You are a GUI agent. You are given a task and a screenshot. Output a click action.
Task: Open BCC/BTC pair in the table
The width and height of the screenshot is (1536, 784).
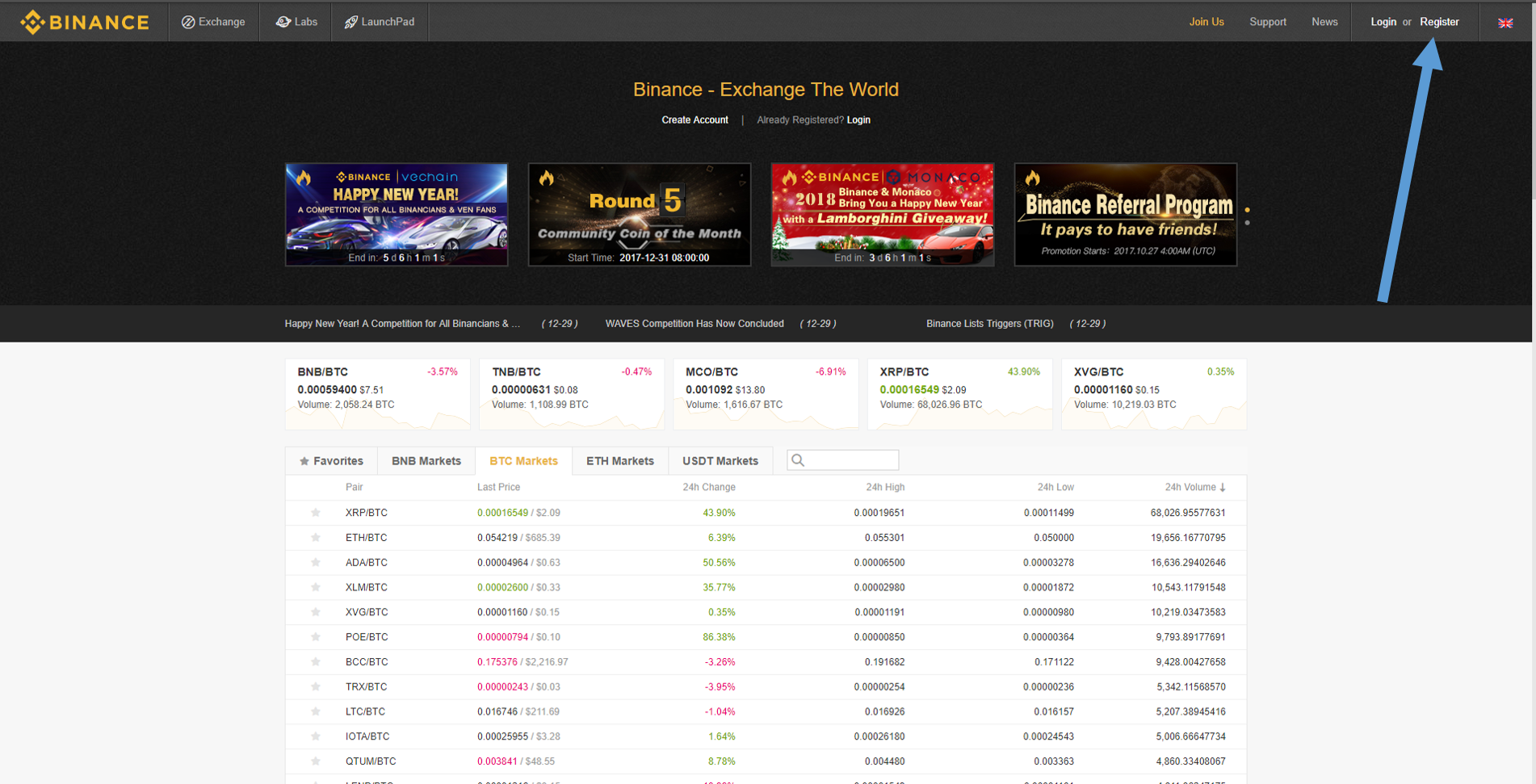click(x=367, y=662)
